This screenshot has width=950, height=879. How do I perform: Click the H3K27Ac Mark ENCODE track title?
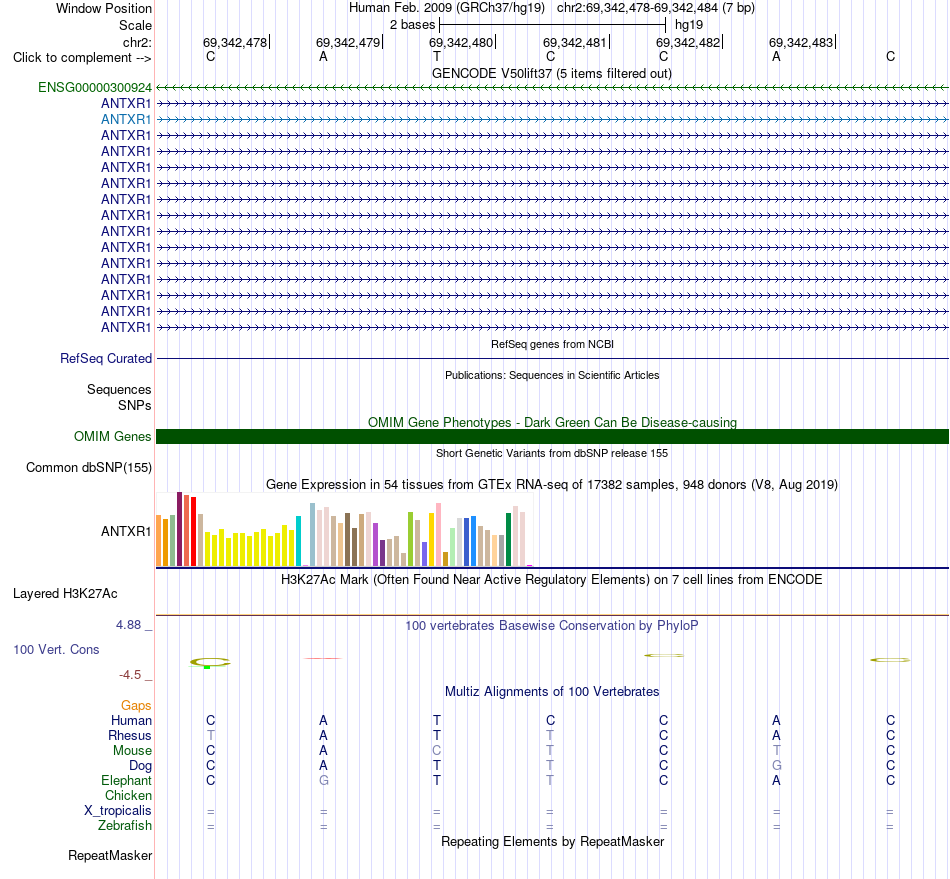point(551,579)
